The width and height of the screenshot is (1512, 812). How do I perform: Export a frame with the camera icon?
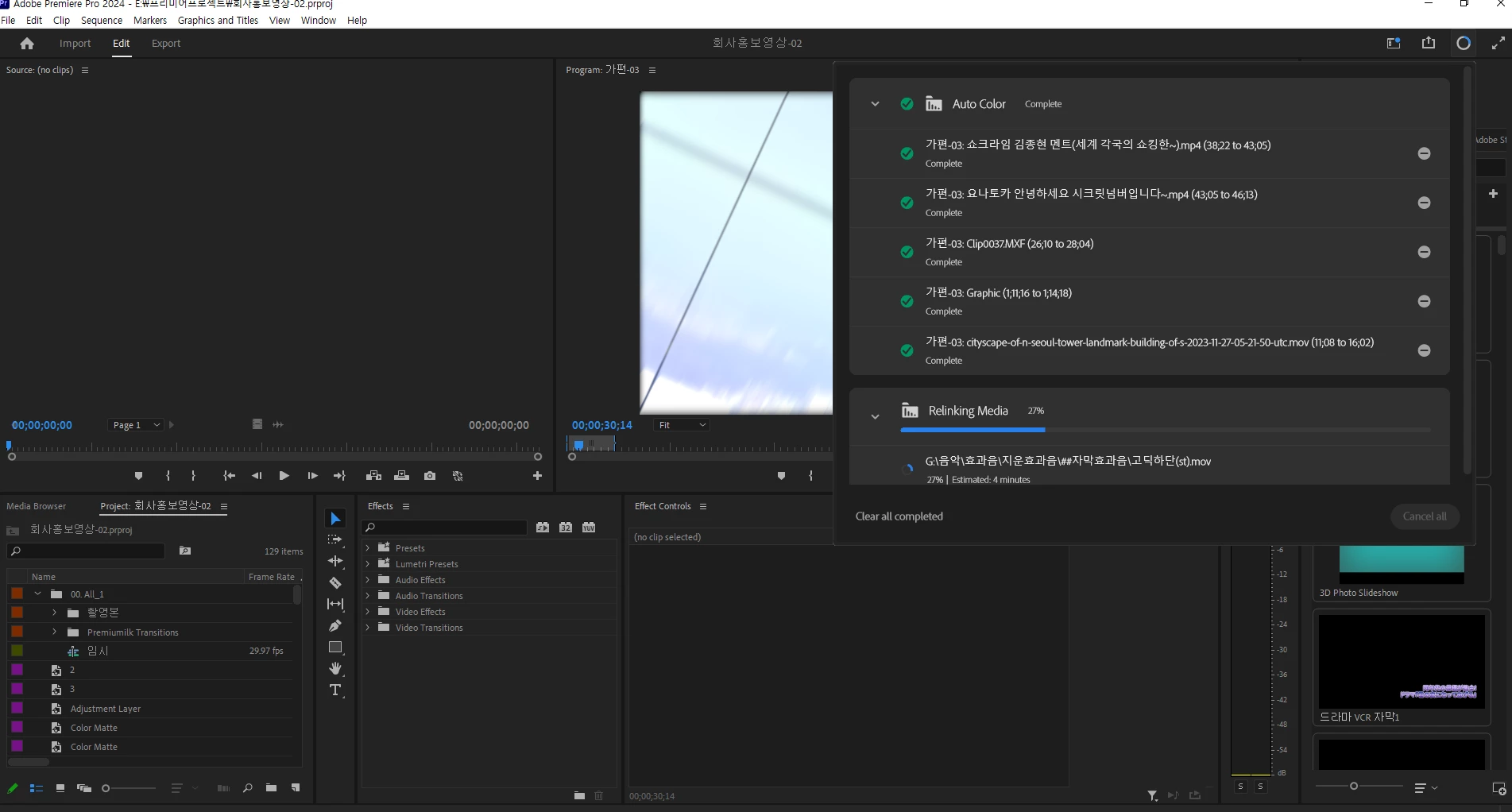click(430, 476)
